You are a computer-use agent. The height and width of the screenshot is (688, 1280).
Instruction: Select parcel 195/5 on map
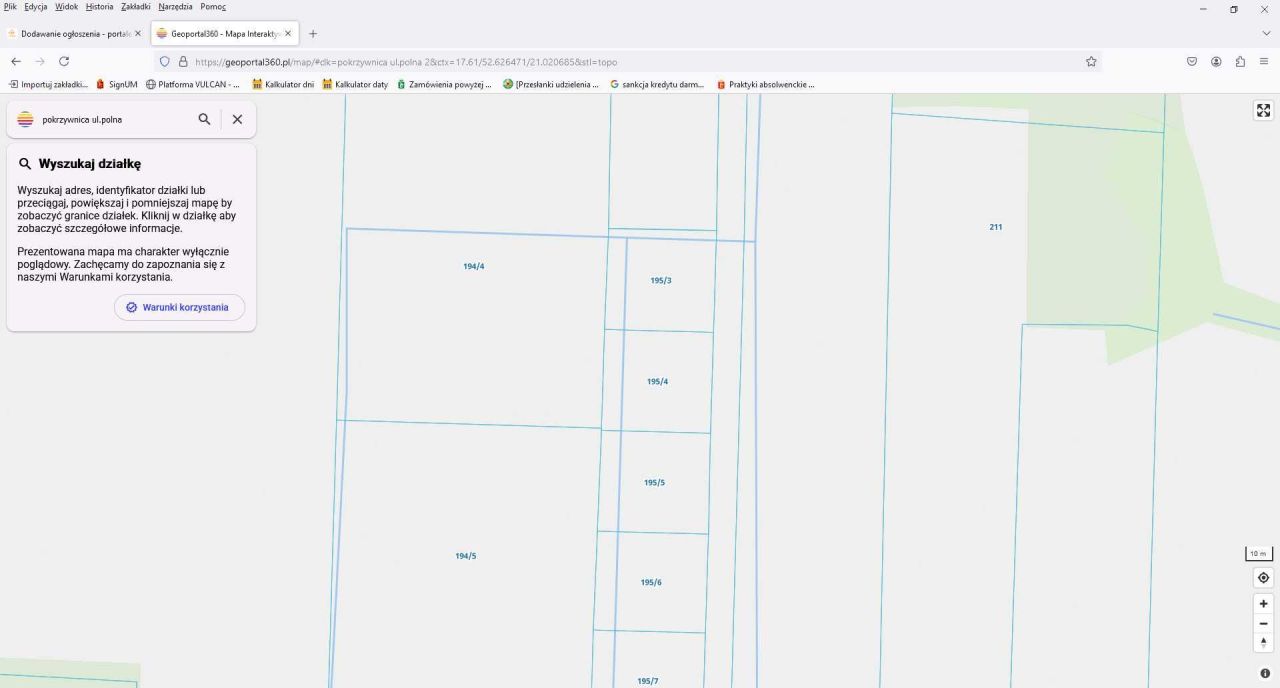(654, 483)
